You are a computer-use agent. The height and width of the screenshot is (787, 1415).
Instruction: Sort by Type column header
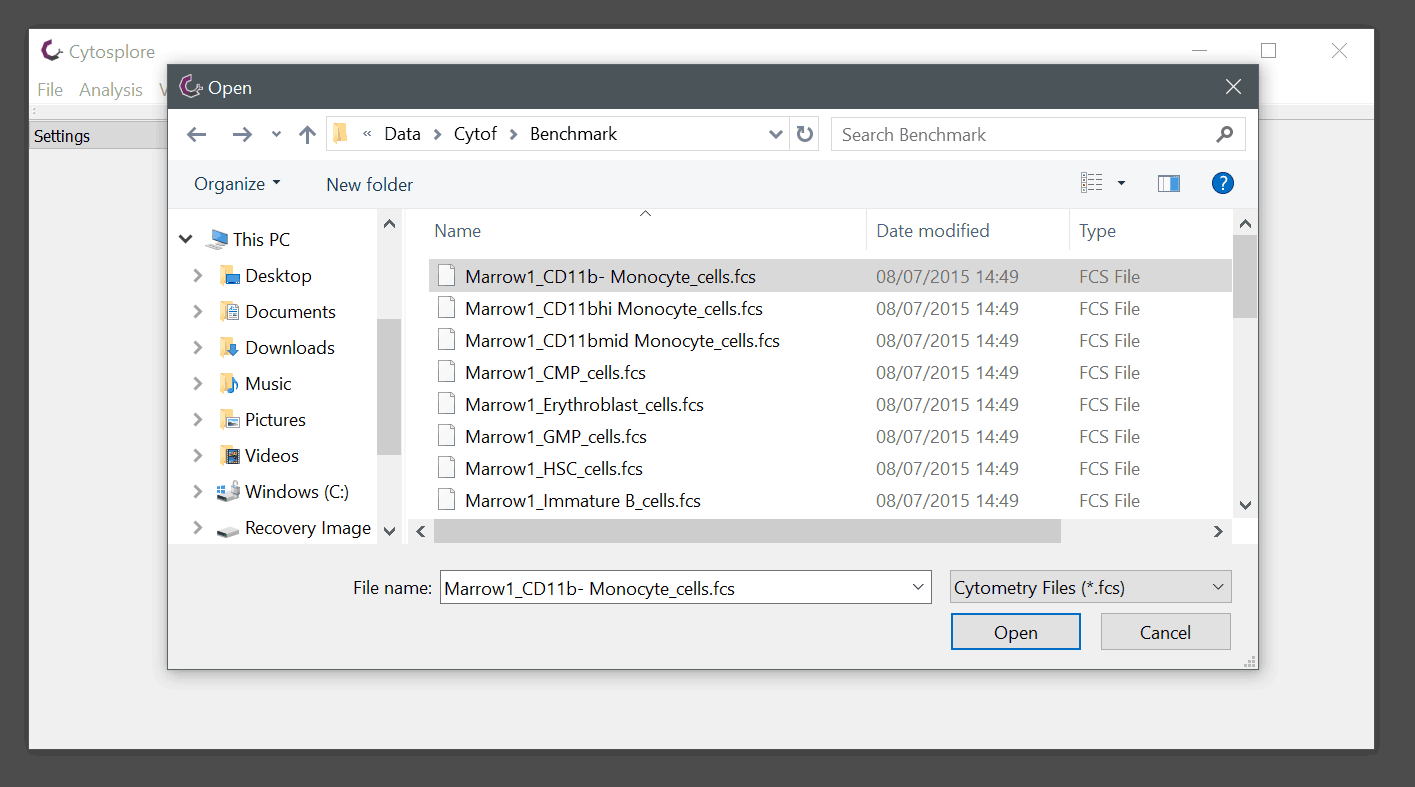pos(1097,231)
